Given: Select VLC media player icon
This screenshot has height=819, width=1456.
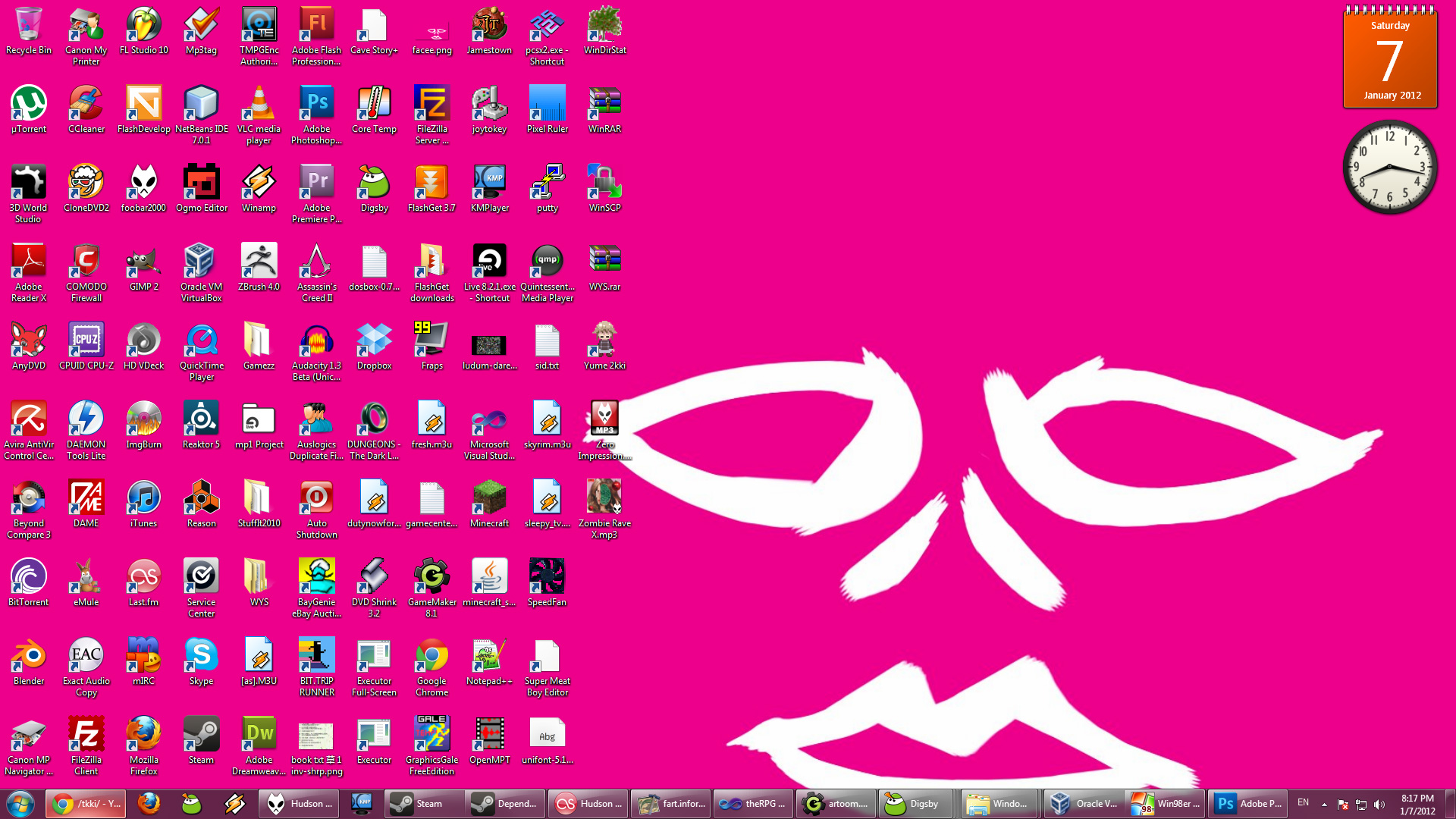Looking at the screenshot, I should 259,115.
